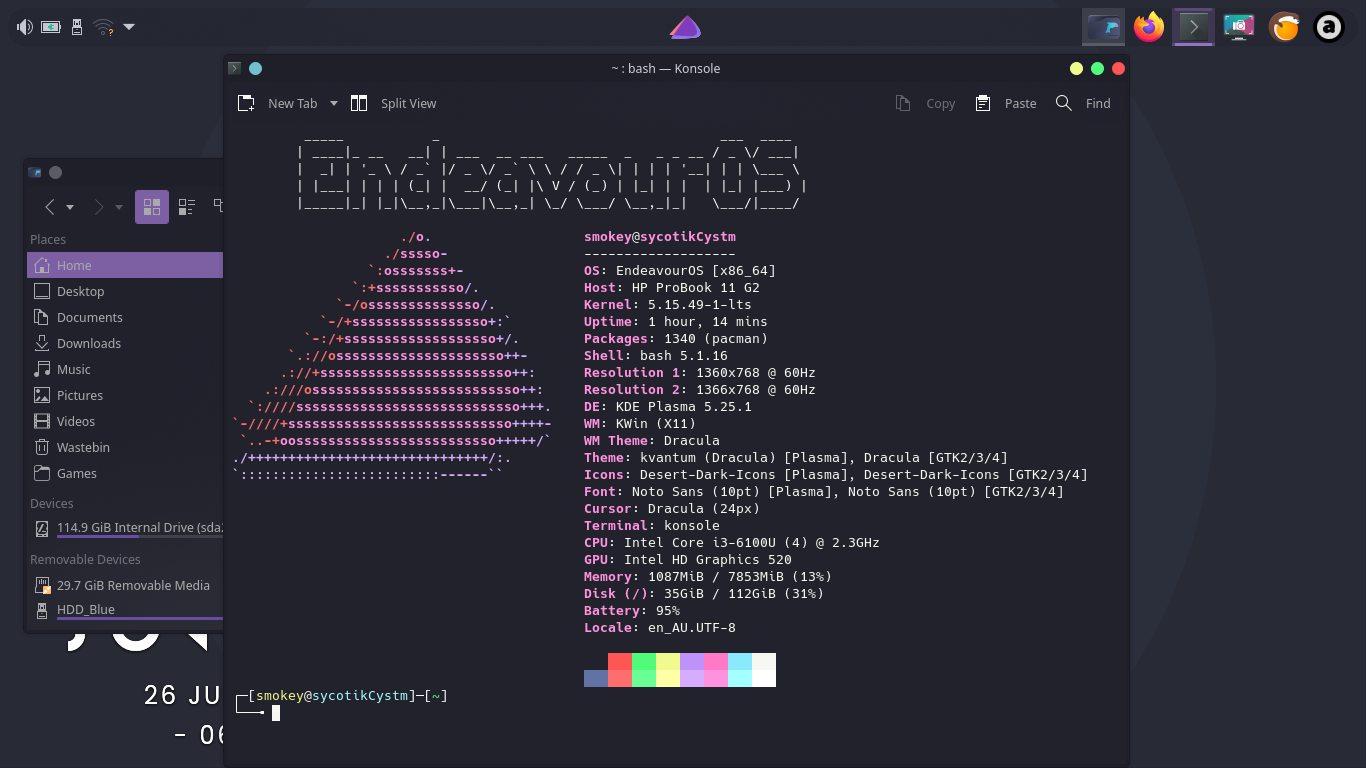Expand the hidden system tray icons arrow
The width and height of the screenshot is (1366, 768).
click(129, 27)
